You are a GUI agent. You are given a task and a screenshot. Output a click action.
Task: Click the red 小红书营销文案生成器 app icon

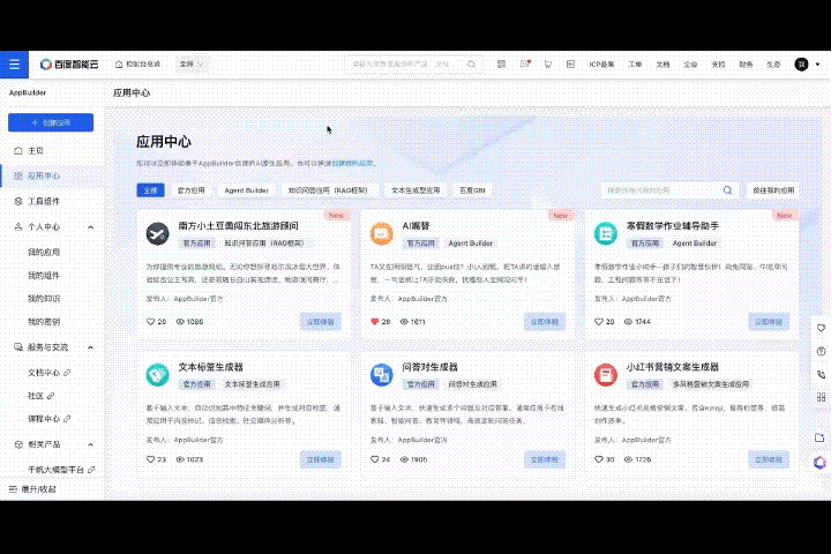point(605,375)
